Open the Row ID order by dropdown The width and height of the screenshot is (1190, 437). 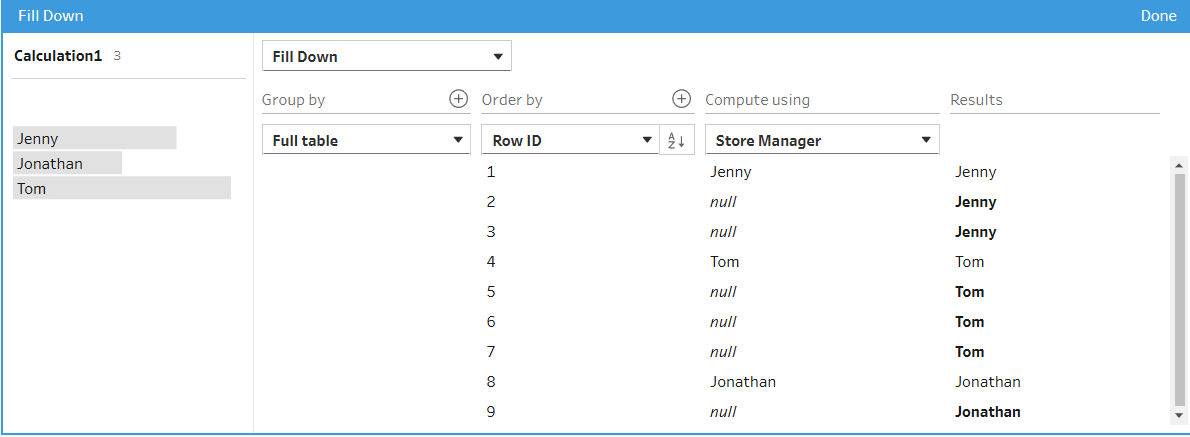click(x=570, y=141)
